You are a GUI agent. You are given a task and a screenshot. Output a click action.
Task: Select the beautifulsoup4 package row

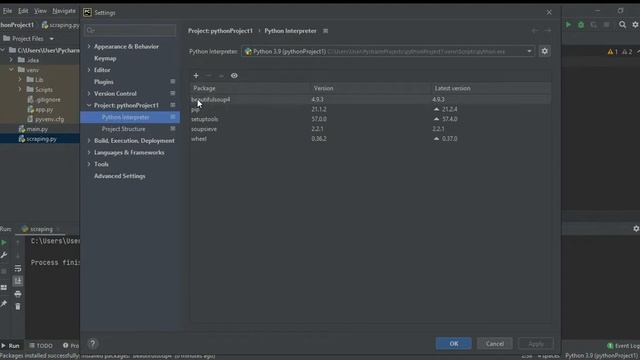(370, 100)
